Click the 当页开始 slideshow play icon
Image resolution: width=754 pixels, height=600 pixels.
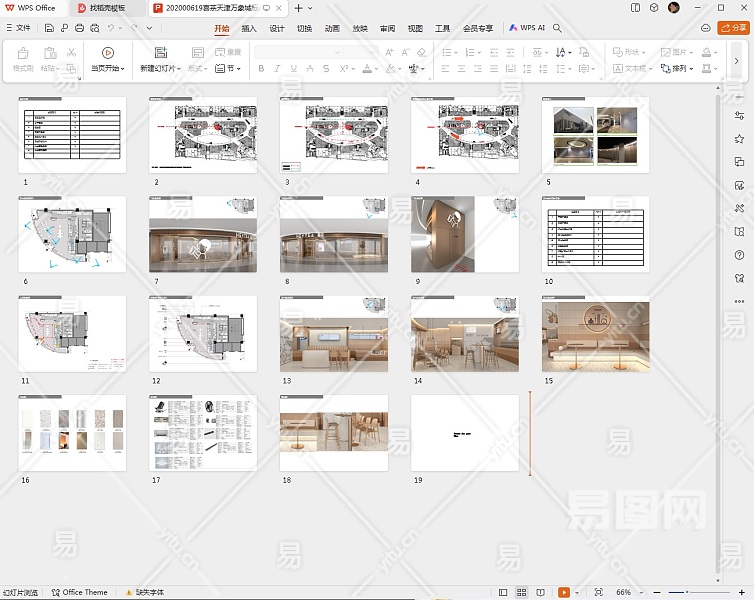(x=107, y=52)
